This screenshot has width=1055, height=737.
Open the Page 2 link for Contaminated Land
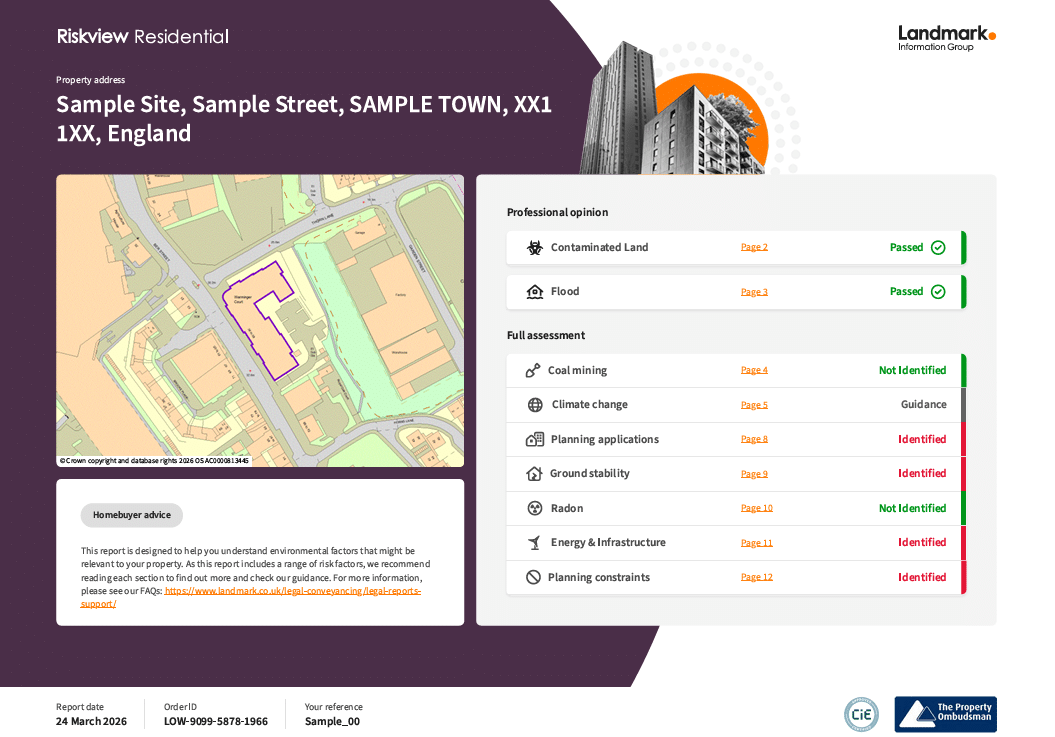coord(754,247)
